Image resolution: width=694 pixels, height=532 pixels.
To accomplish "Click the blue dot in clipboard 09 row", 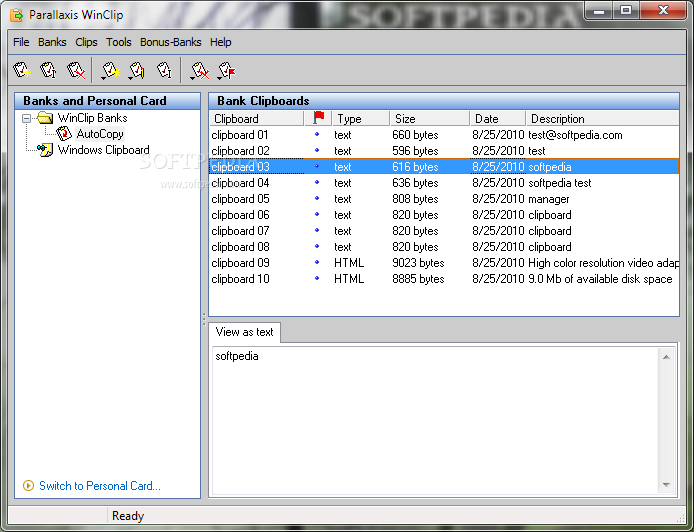I will [316, 262].
